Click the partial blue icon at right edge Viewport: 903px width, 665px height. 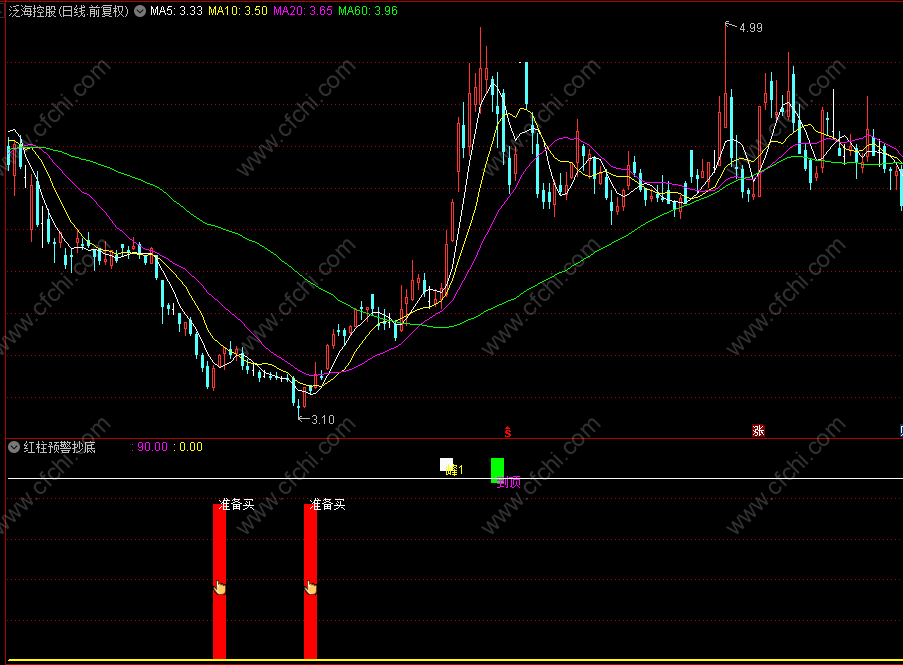click(901, 431)
